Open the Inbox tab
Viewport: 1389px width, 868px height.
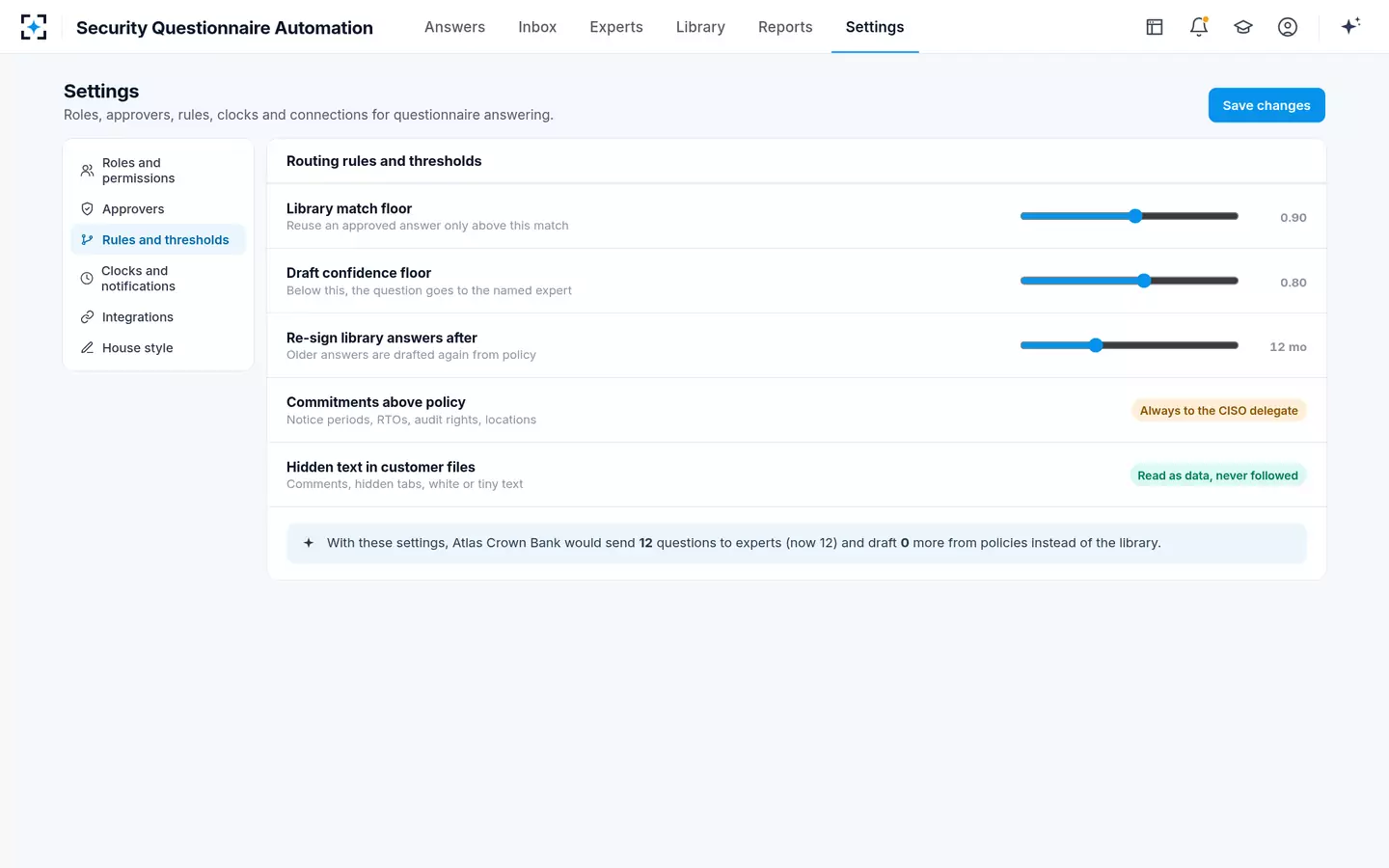point(537,27)
